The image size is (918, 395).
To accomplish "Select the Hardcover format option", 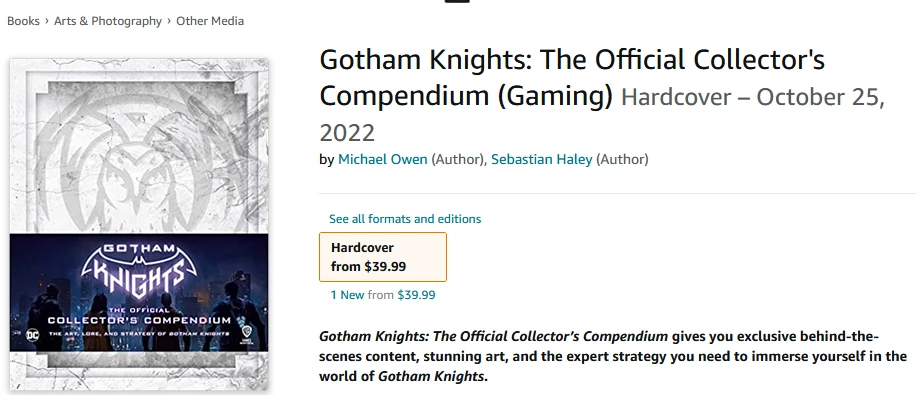I will 383,257.
